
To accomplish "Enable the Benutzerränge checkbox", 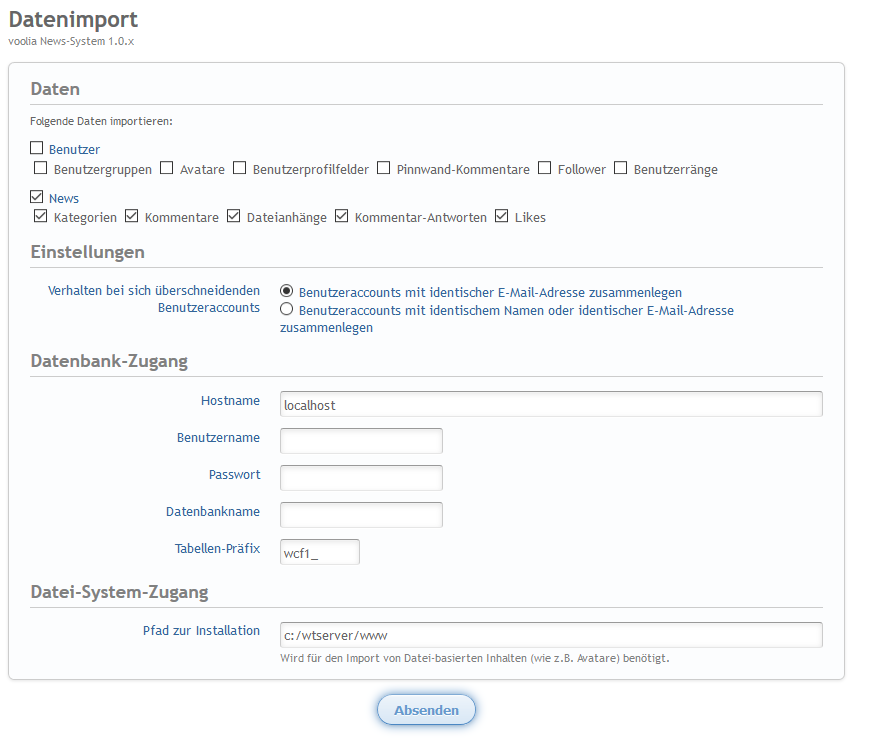I will pyautogui.click(x=621, y=168).
